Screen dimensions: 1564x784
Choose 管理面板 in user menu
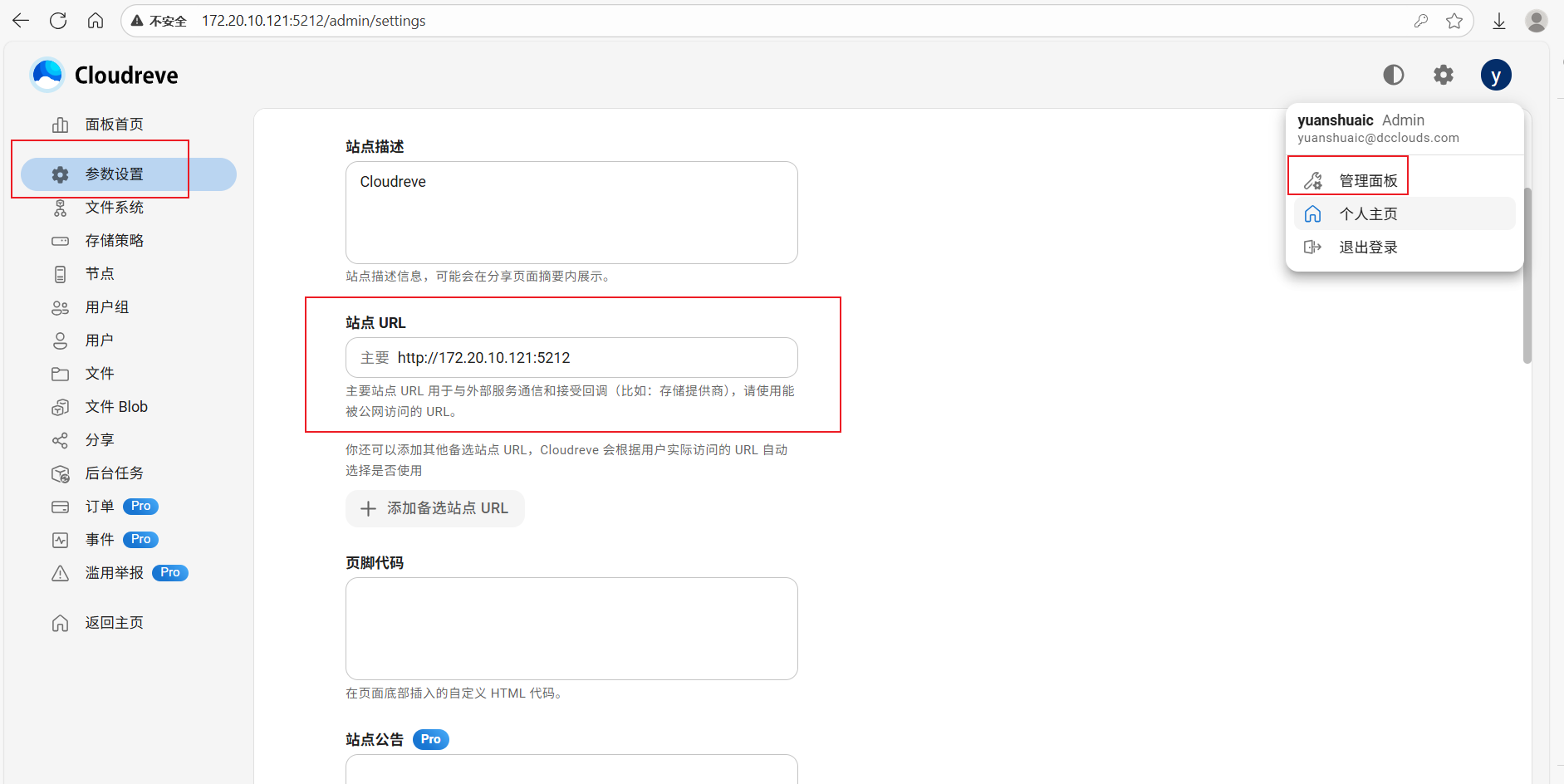(1405, 180)
